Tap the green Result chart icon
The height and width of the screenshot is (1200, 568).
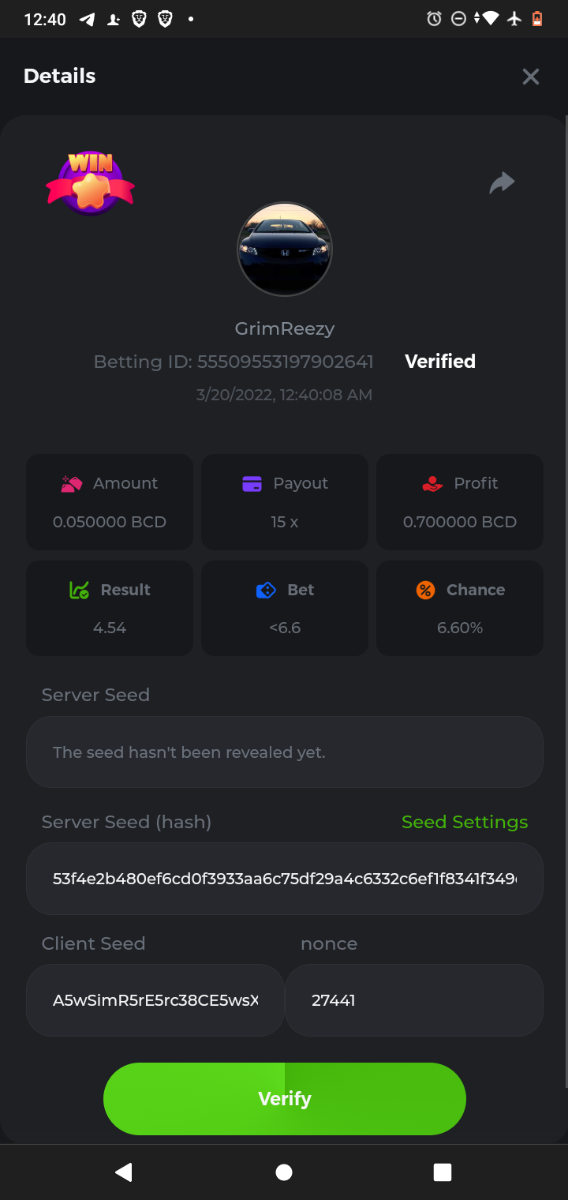(x=79, y=590)
